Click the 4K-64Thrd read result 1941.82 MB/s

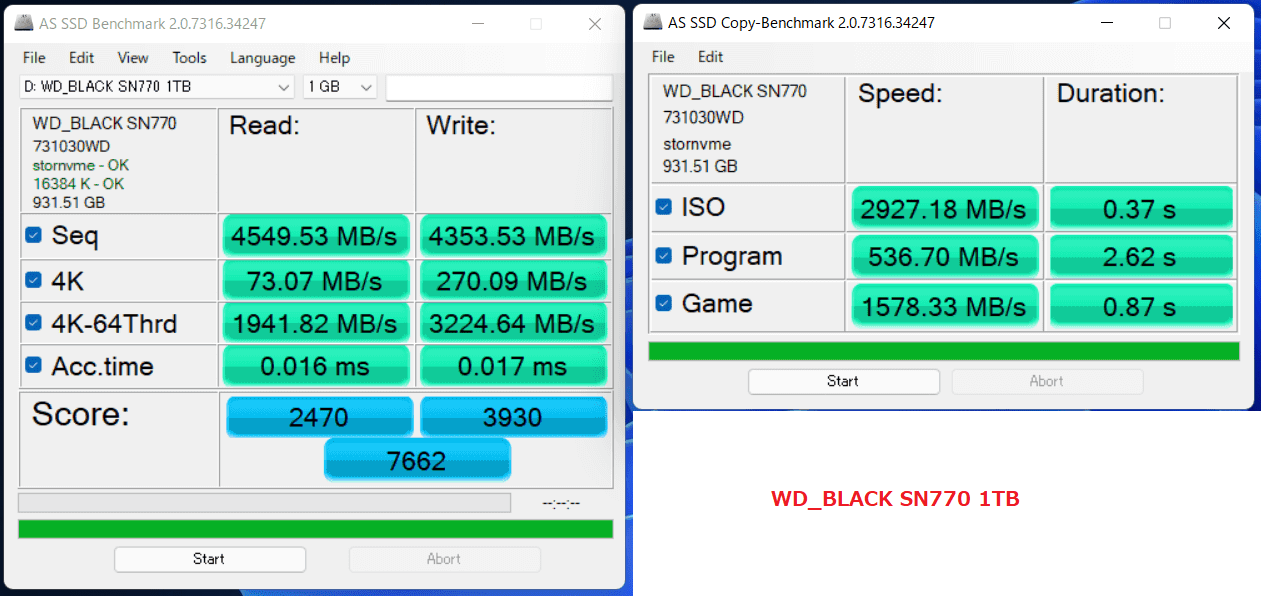315,323
